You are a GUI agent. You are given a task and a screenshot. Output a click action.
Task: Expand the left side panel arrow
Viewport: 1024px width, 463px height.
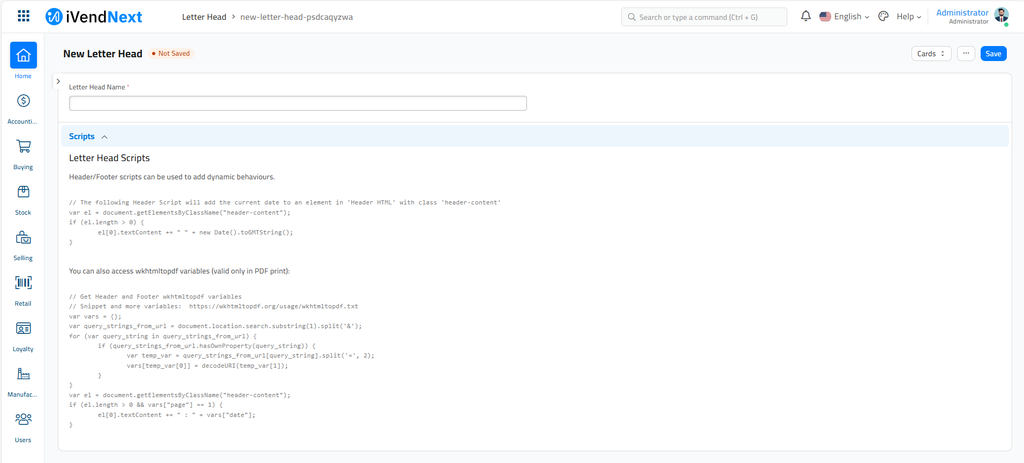coord(58,82)
